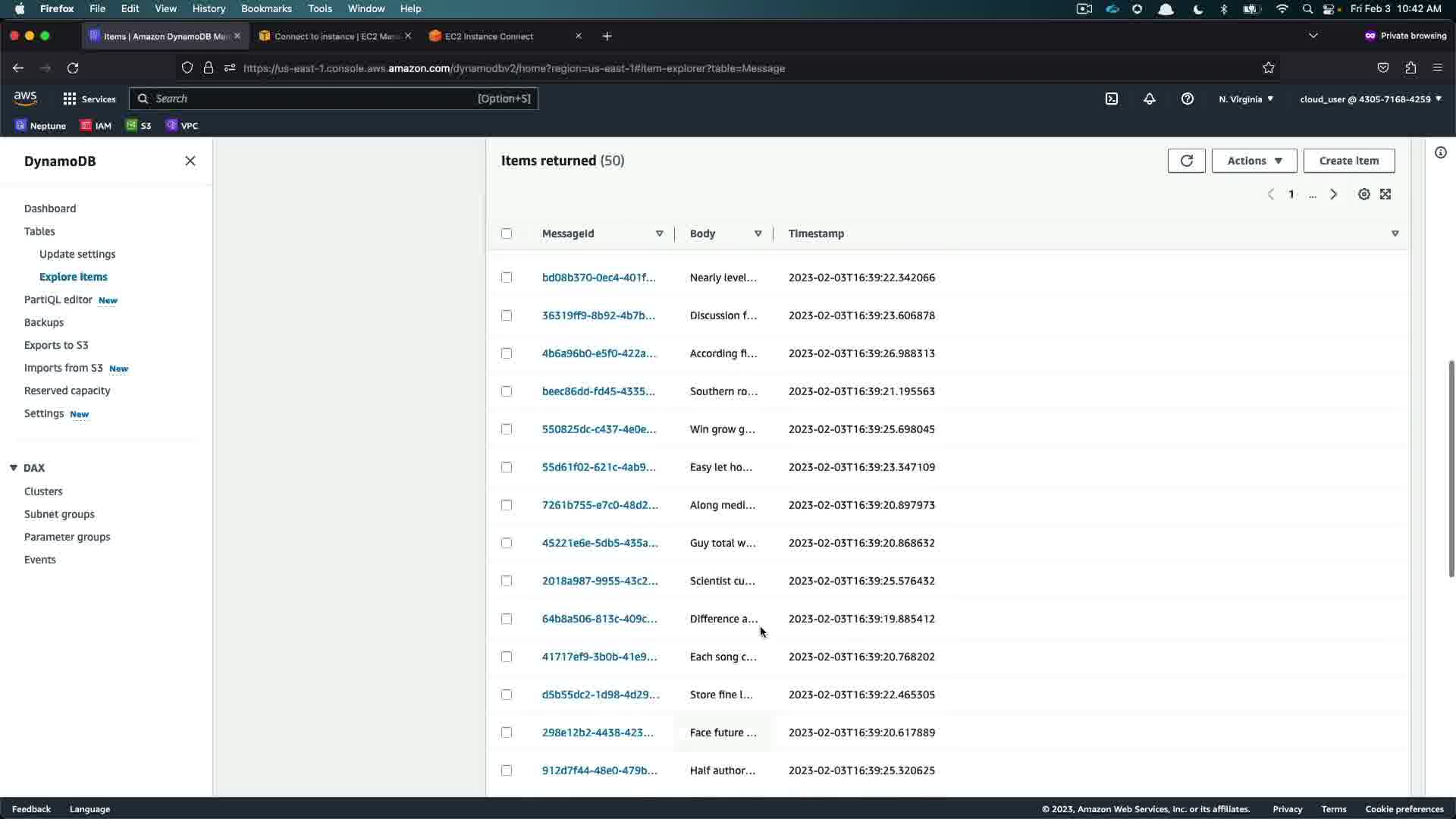Go to next results page arrow

pyautogui.click(x=1334, y=194)
